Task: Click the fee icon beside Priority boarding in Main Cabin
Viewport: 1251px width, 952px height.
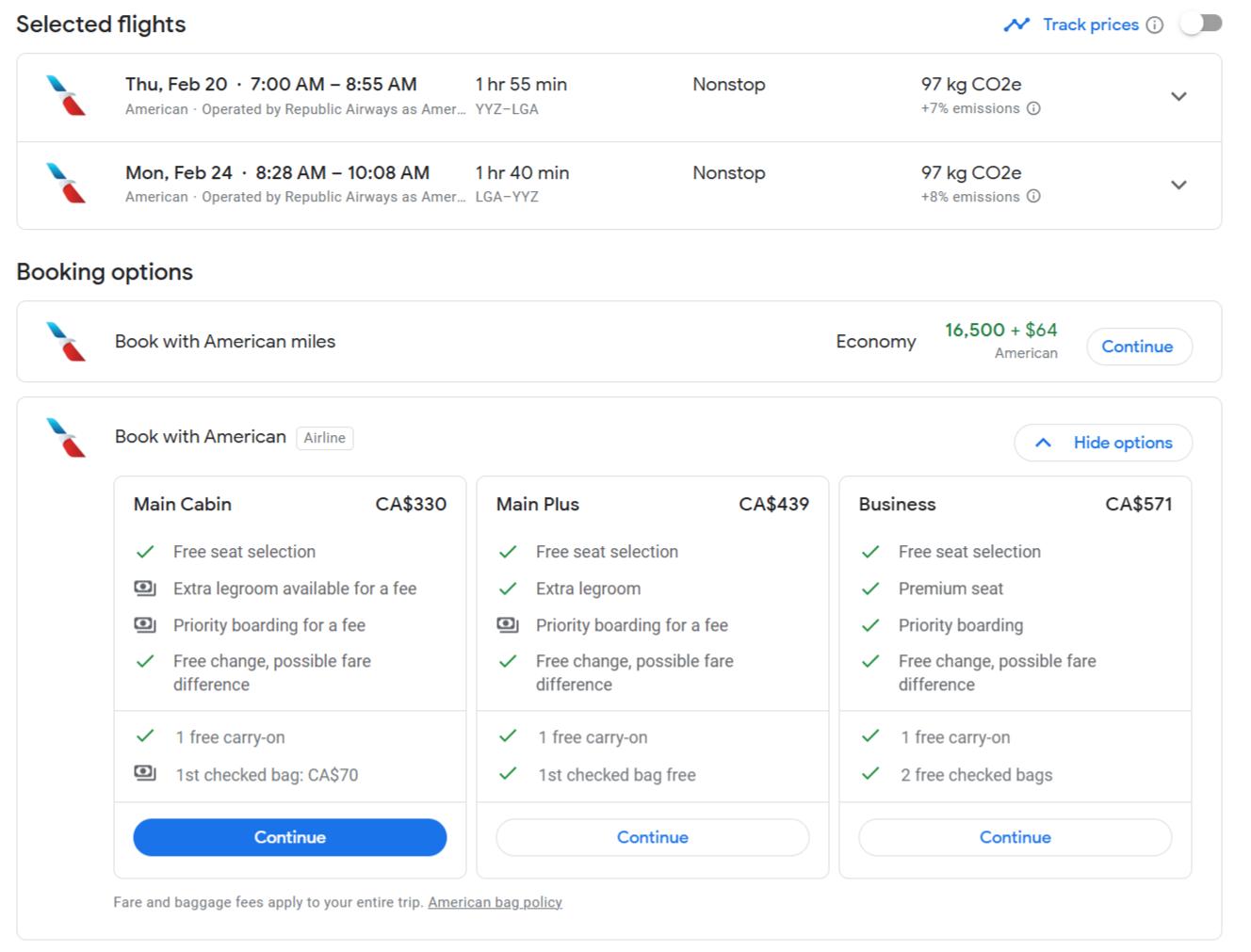Action: point(144,624)
